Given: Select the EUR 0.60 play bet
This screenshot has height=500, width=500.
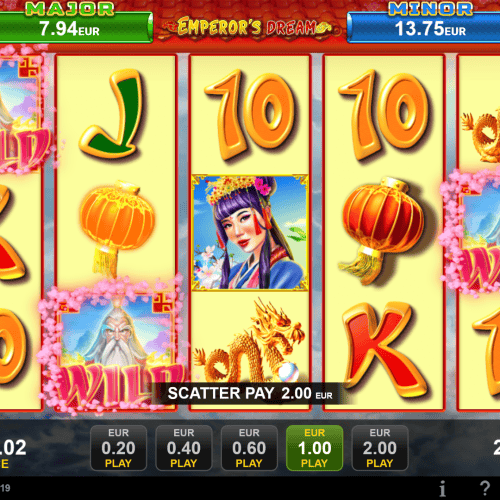Looking at the screenshot, I should pos(249,448).
